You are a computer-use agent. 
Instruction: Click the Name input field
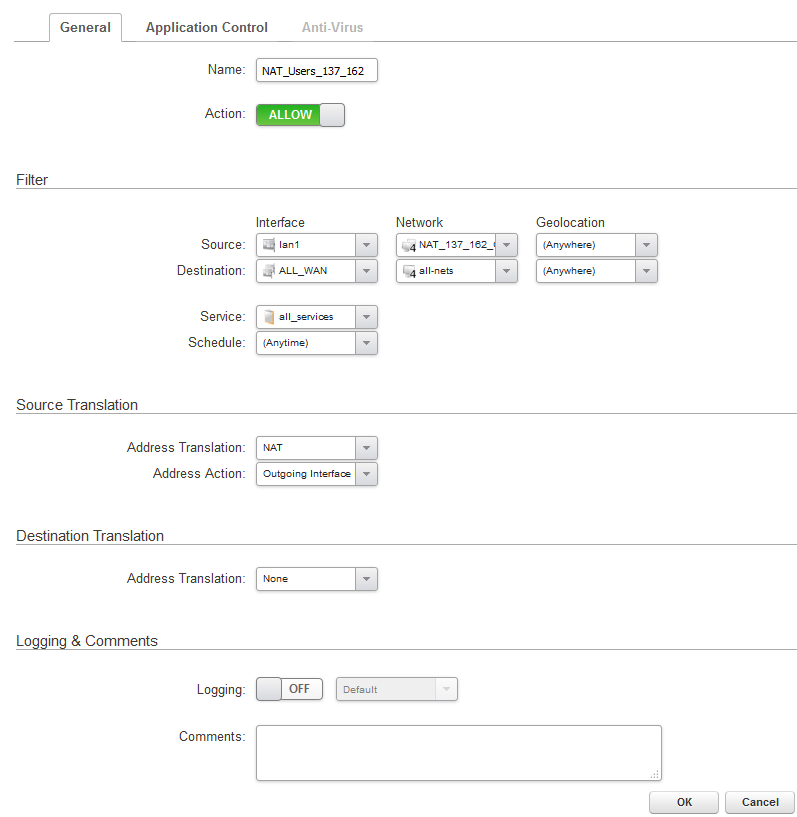click(x=316, y=71)
